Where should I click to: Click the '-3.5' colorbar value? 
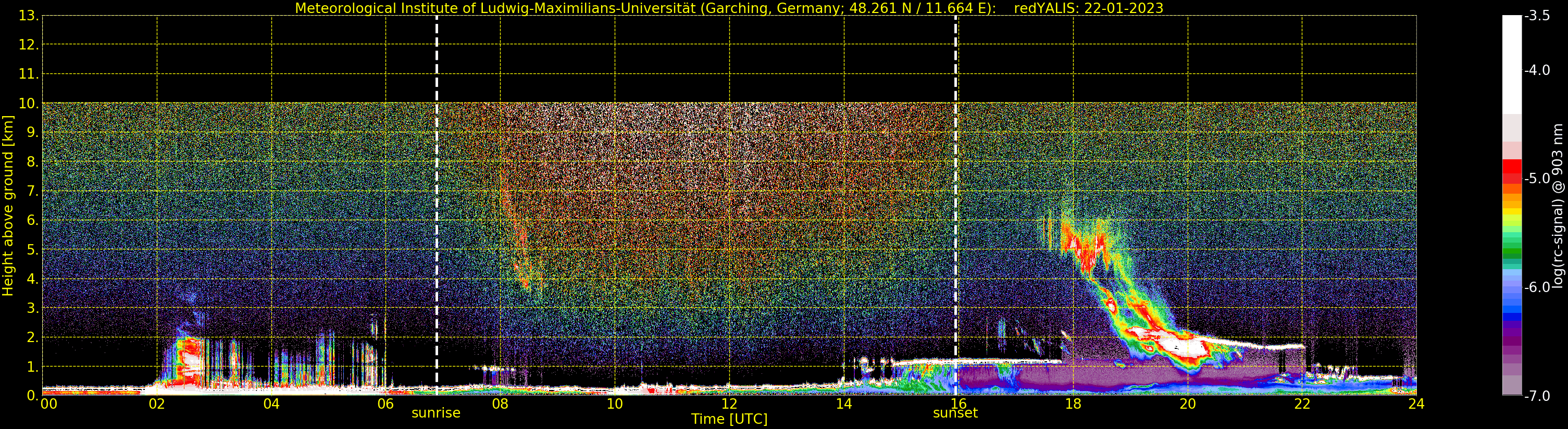pyautogui.click(x=1537, y=16)
